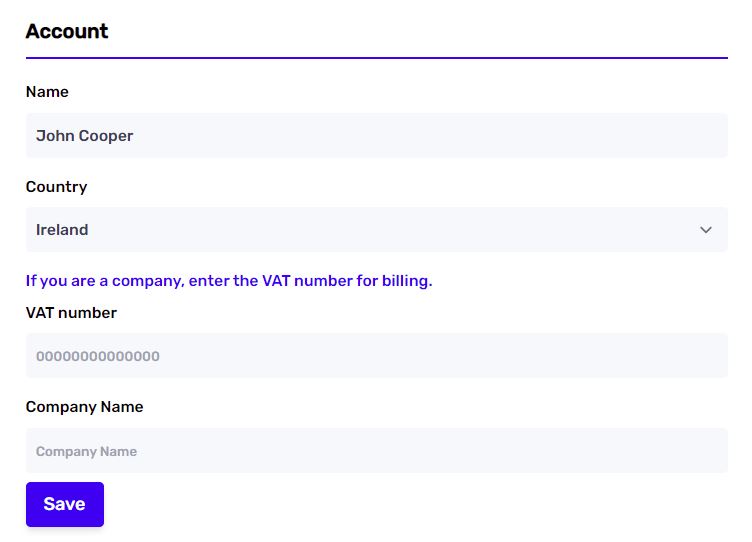Screen dimensions: 752x542
Task: Open the Country dropdown showing Ireland
Action: click(x=376, y=230)
